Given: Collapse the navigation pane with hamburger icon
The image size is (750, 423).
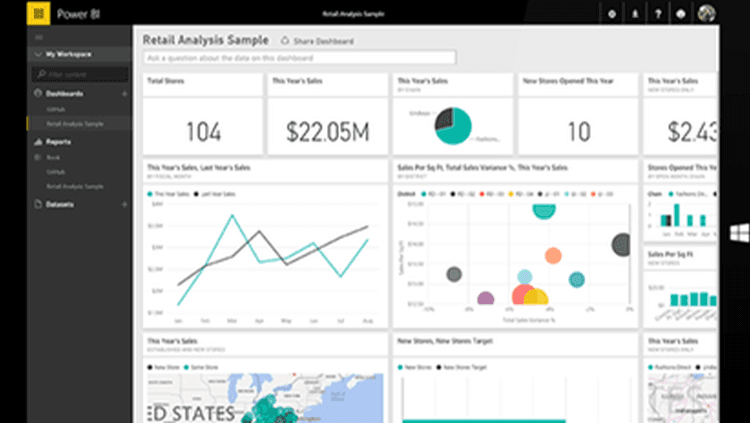Looking at the screenshot, I should [x=39, y=37].
